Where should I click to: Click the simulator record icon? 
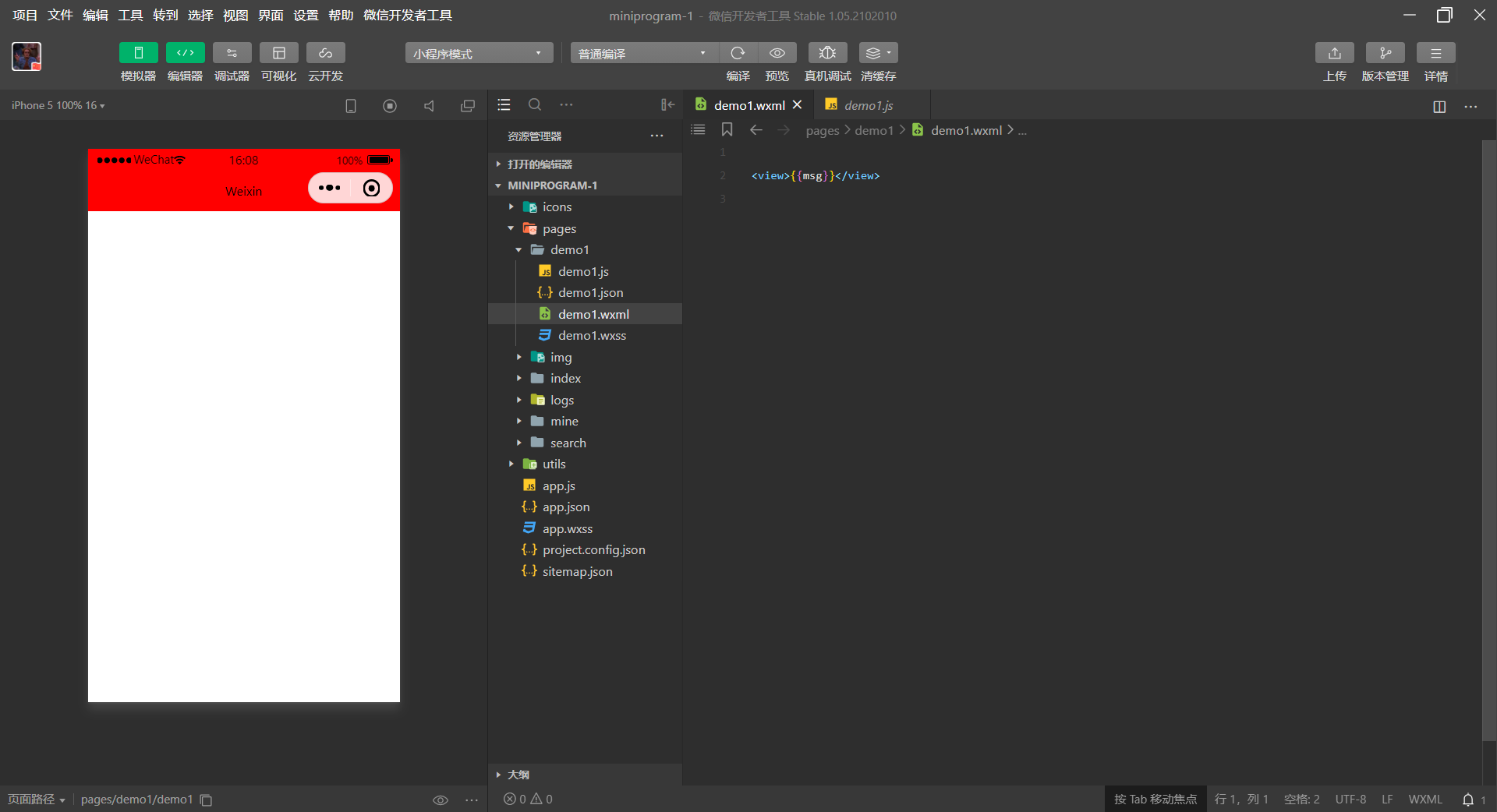point(390,106)
